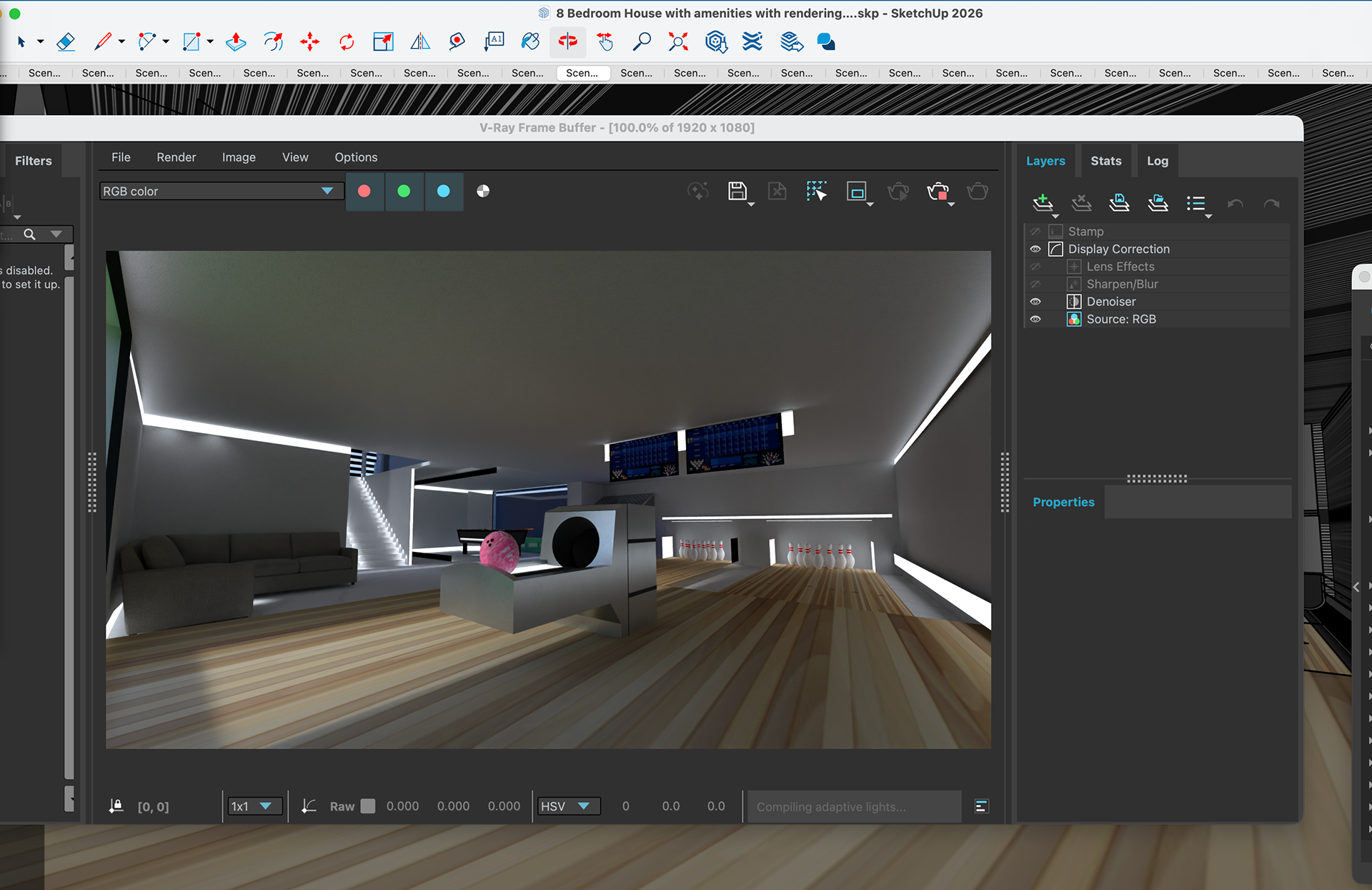1372x890 pixels.
Task: Toggle visibility of the Denoiser layer
Action: coord(1035,302)
